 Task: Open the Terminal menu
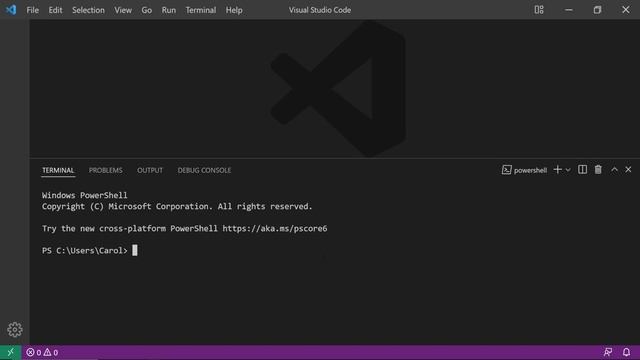201,10
